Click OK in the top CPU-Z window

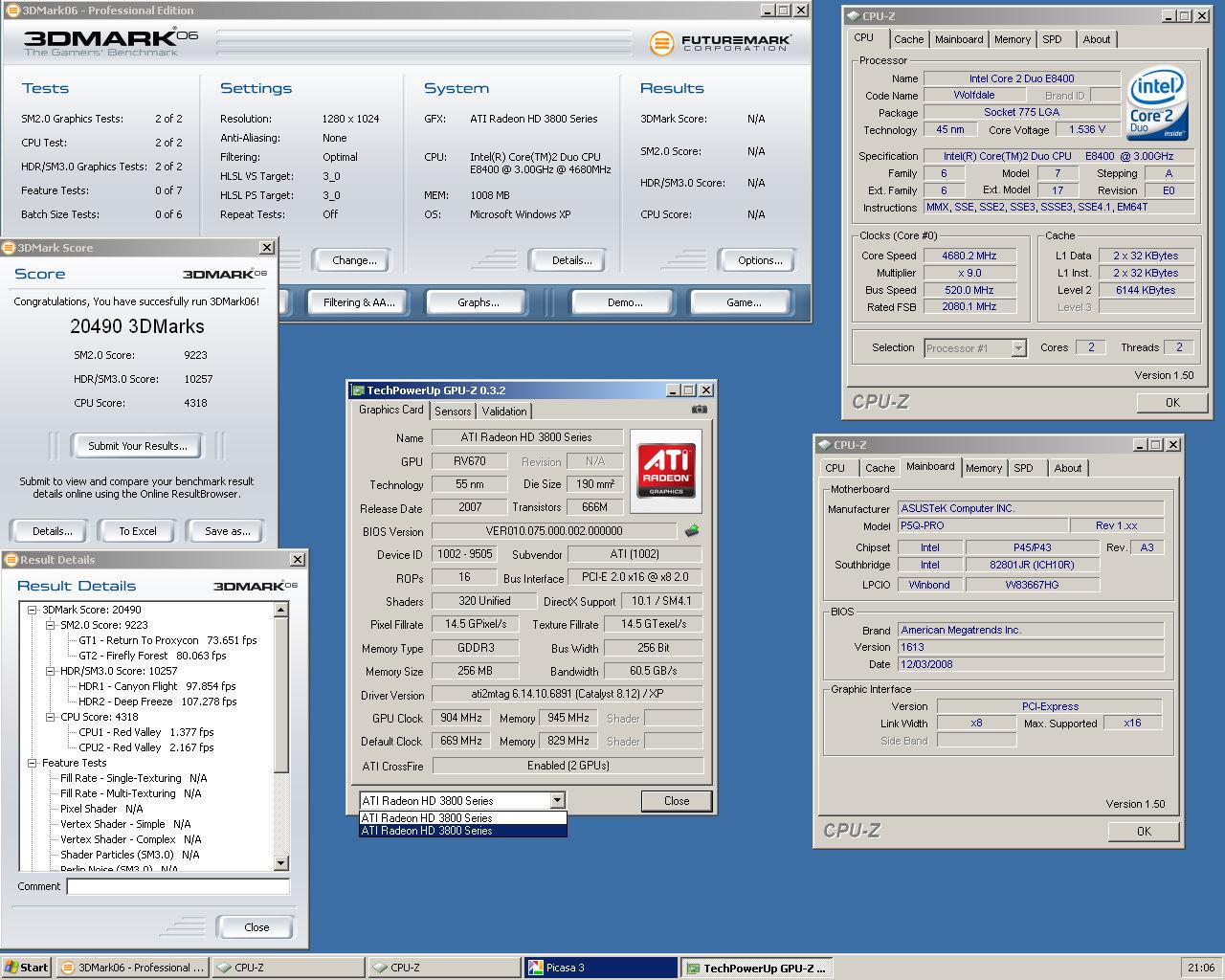1172,403
